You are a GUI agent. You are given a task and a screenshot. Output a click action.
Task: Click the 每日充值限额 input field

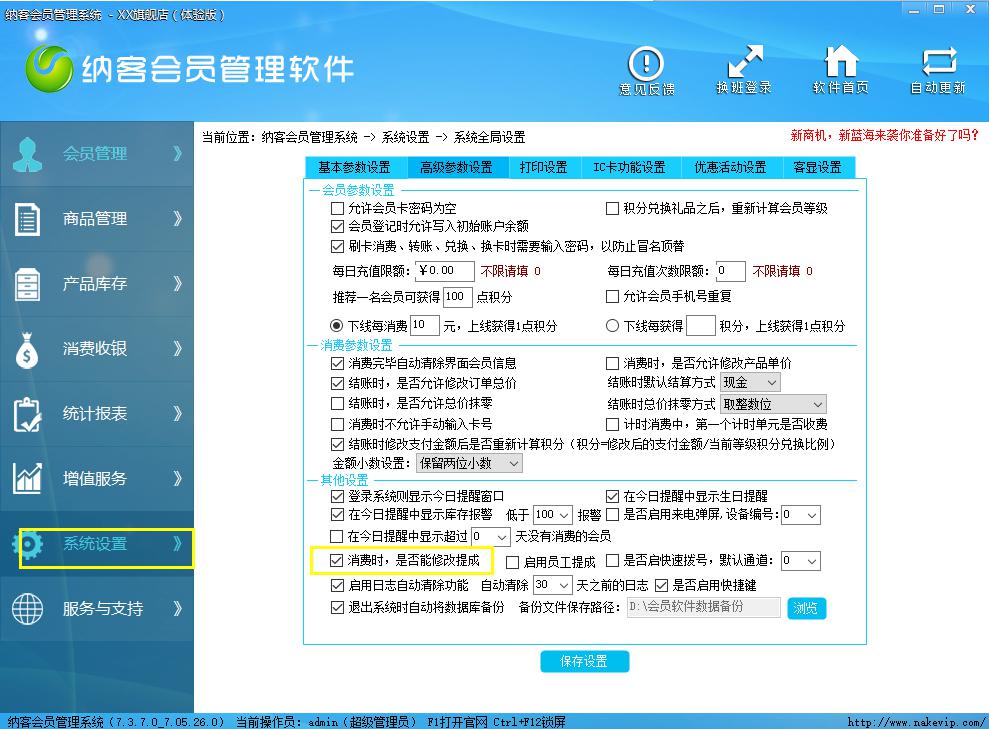pyautogui.click(x=444, y=271)
